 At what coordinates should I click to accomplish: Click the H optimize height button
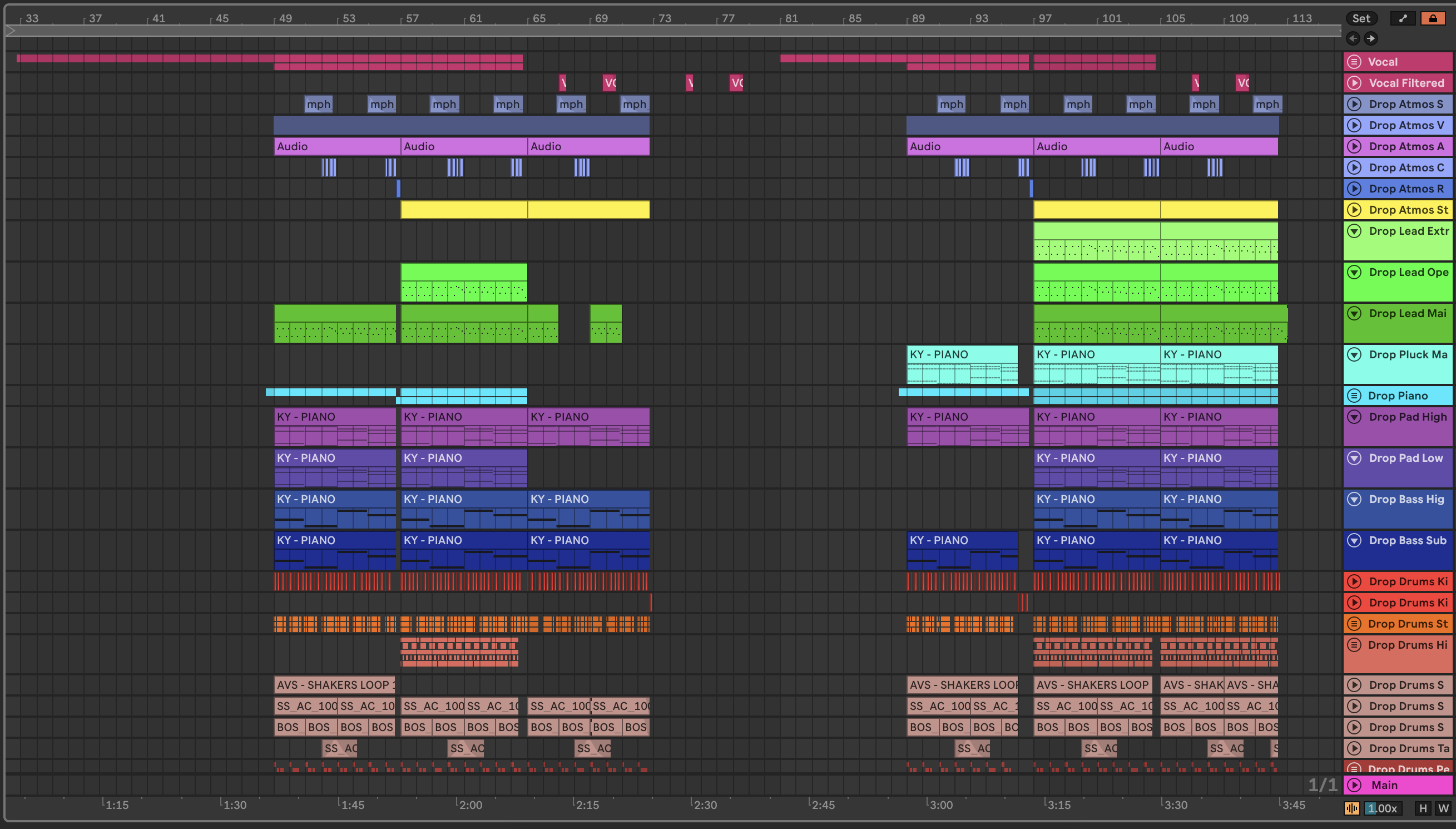click(1423, 808)
